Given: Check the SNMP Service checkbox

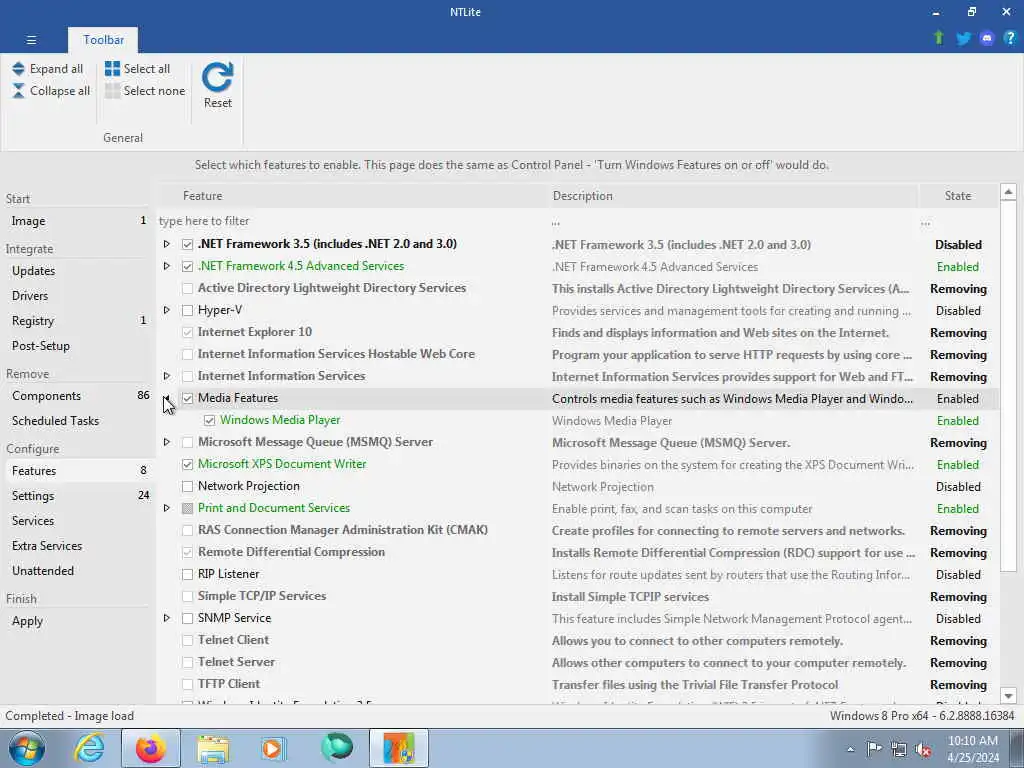Looking at the screenshot, I should [187, 618].
